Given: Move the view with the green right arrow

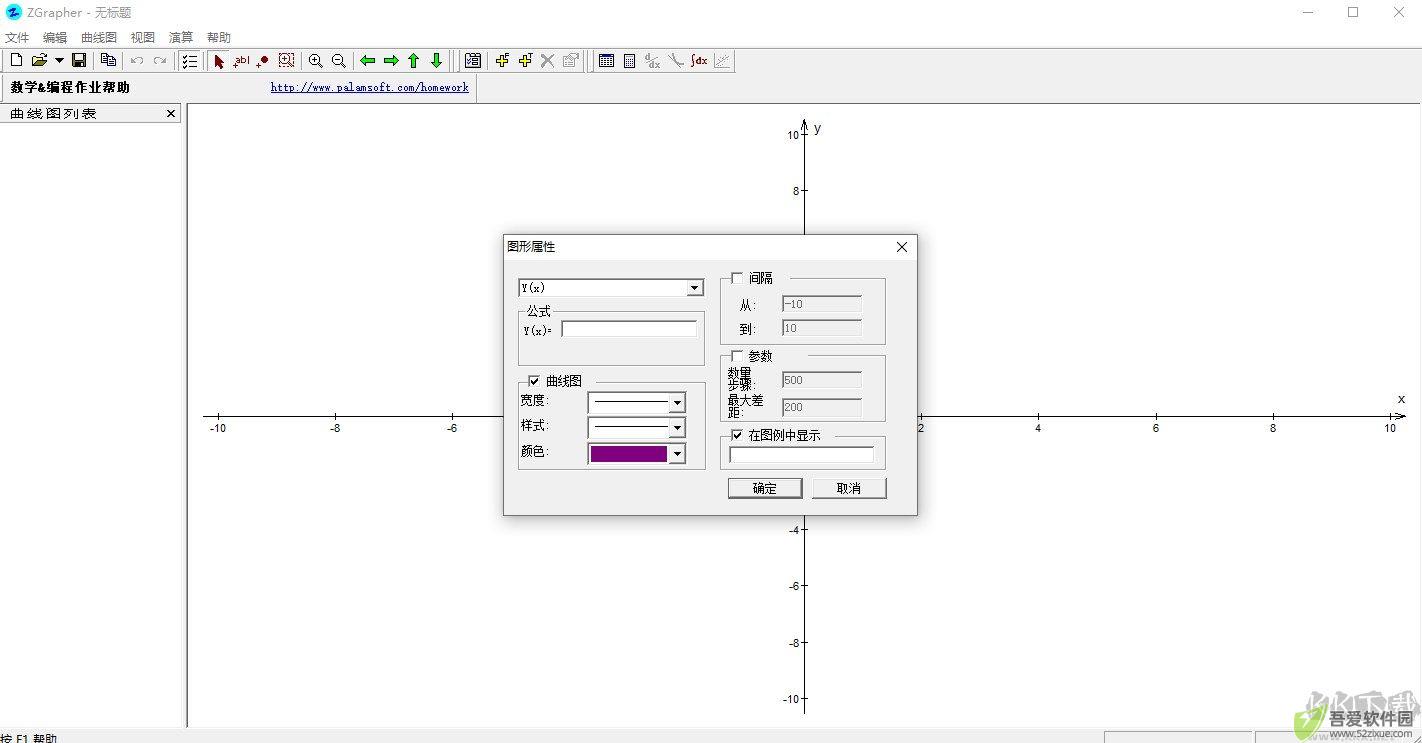Looking at the screenshot, I should (x=391, y=61).
